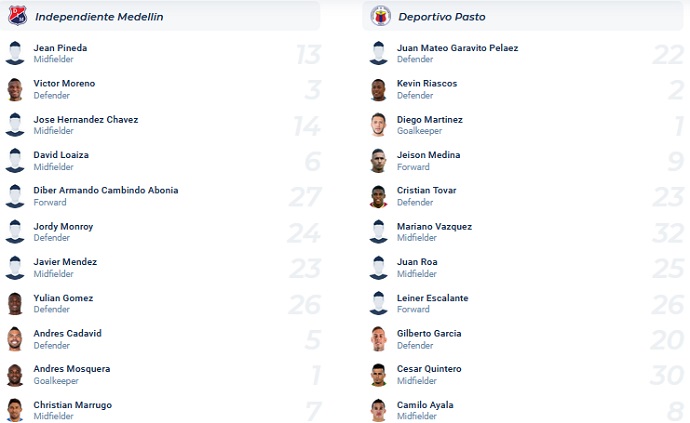Open Victor Moreno's player photo
The image size is (690, 423).
click(15, 89)
